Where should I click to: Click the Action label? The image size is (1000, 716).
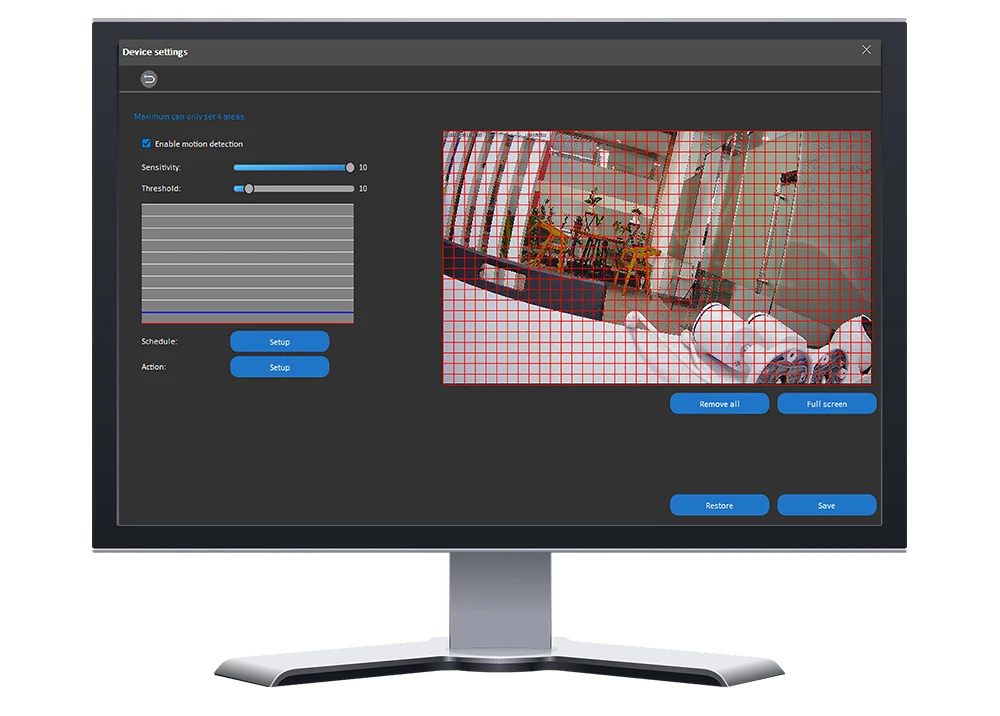(153, 367)
